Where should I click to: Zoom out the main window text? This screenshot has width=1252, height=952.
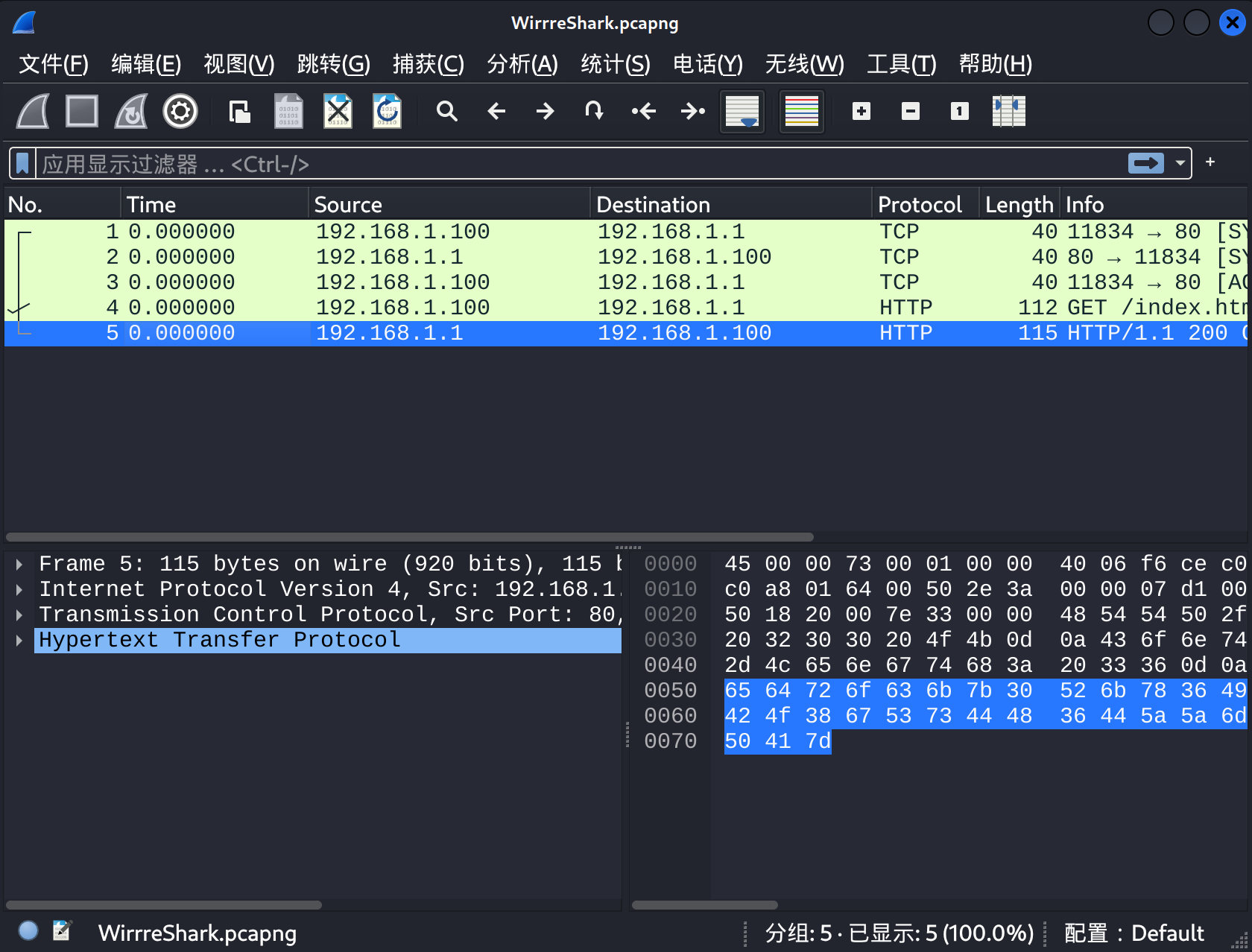[x=911, y=112]
